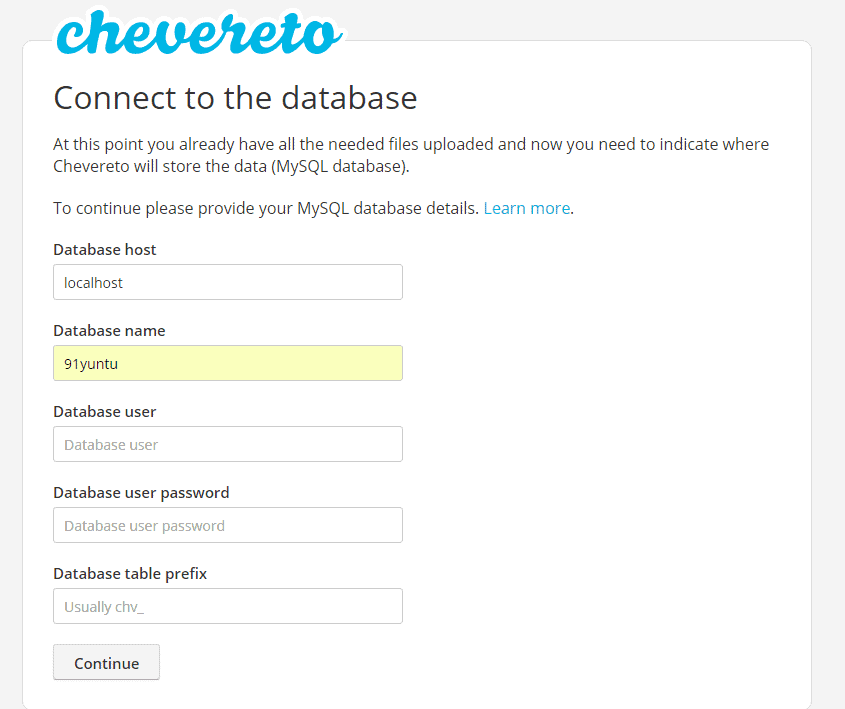
Task: Click the "To continue please provide" sentence
Action: [x=266, y=208]
